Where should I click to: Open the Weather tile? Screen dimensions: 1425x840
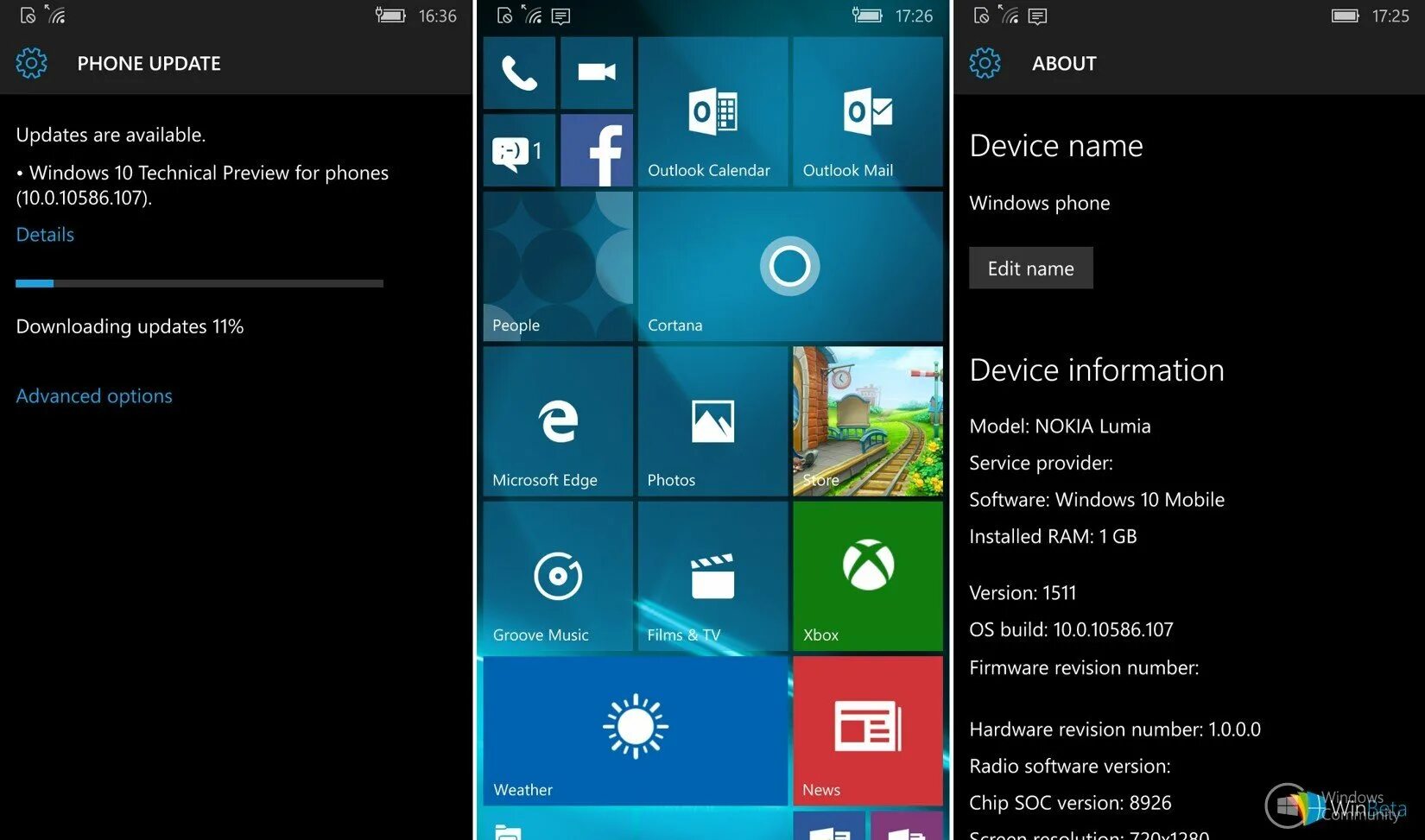pyautogui.click(x=636, y=731)
